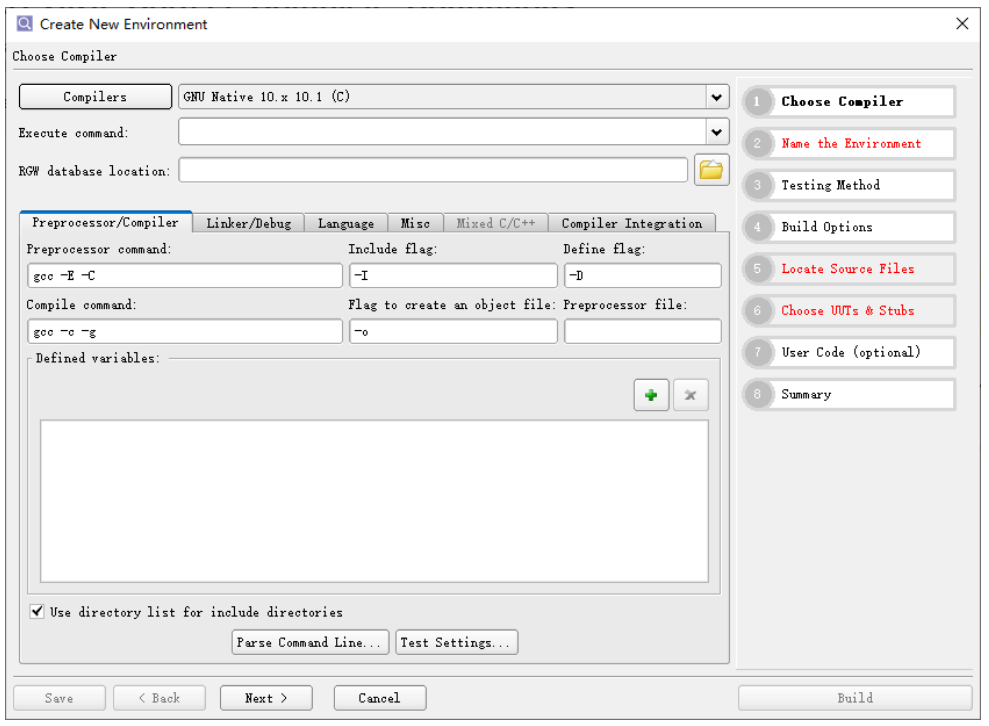Switch to the Preprocessor/Compiler tab
The image size is (989, 726).
click(105, 222)
